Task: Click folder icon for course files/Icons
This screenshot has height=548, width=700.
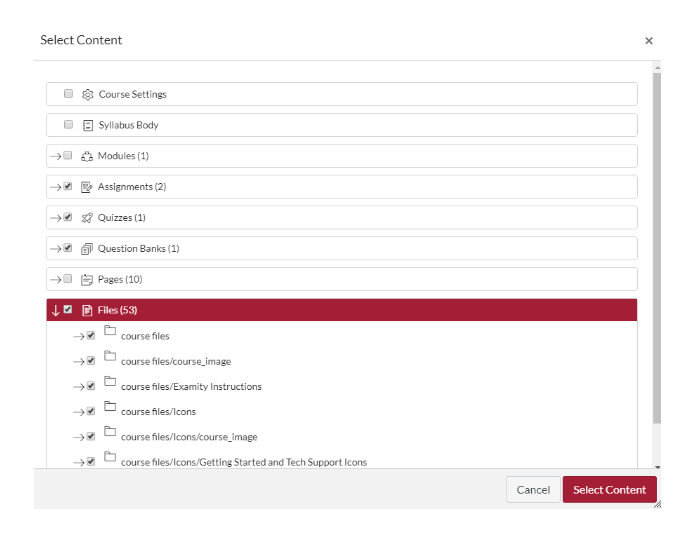Action: 110,407
